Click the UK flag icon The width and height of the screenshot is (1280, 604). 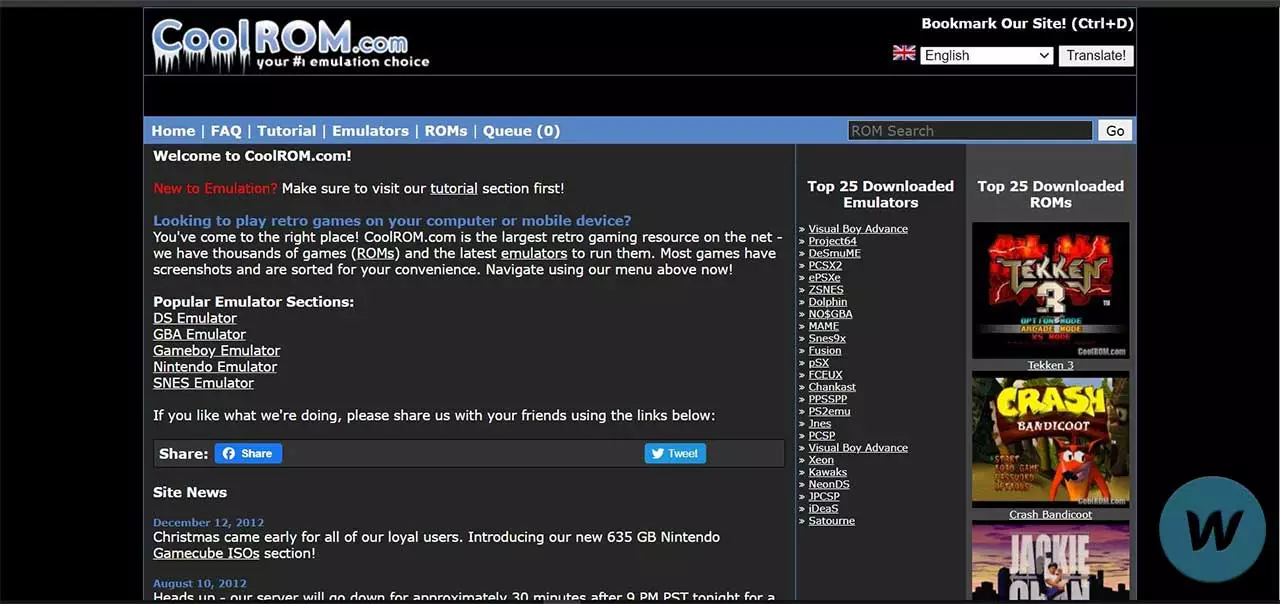(904, 54)
